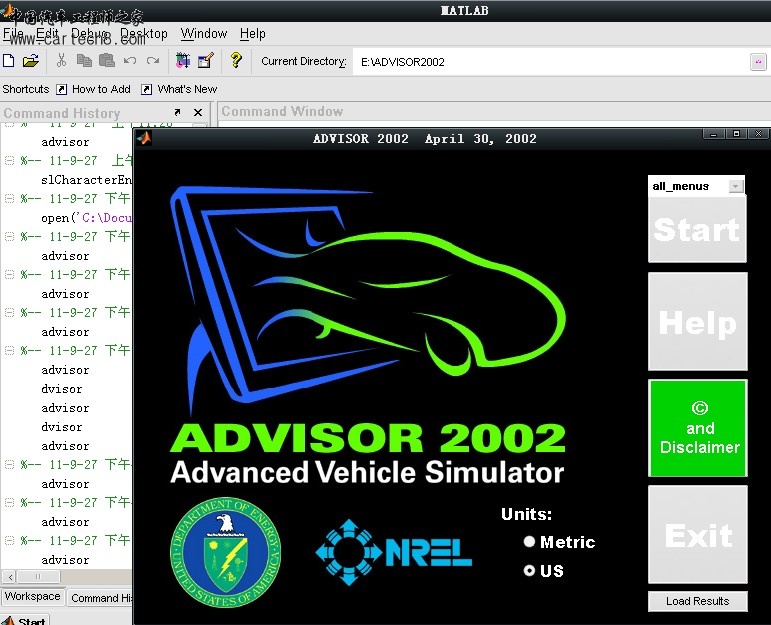The height and width of the screenshot is (625, 771).
Task: Open the Desktop menu
Action: 144,33
